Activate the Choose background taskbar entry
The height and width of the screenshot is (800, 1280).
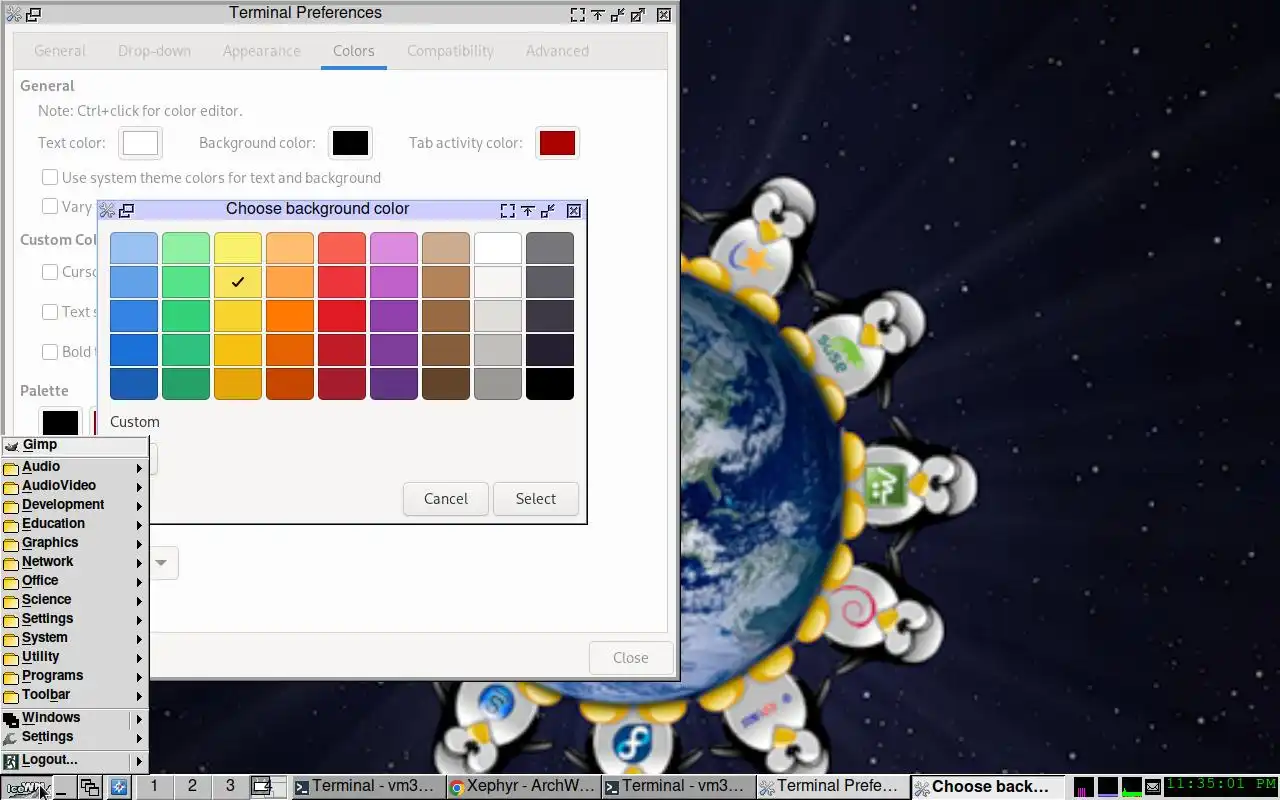coord(988,787)
